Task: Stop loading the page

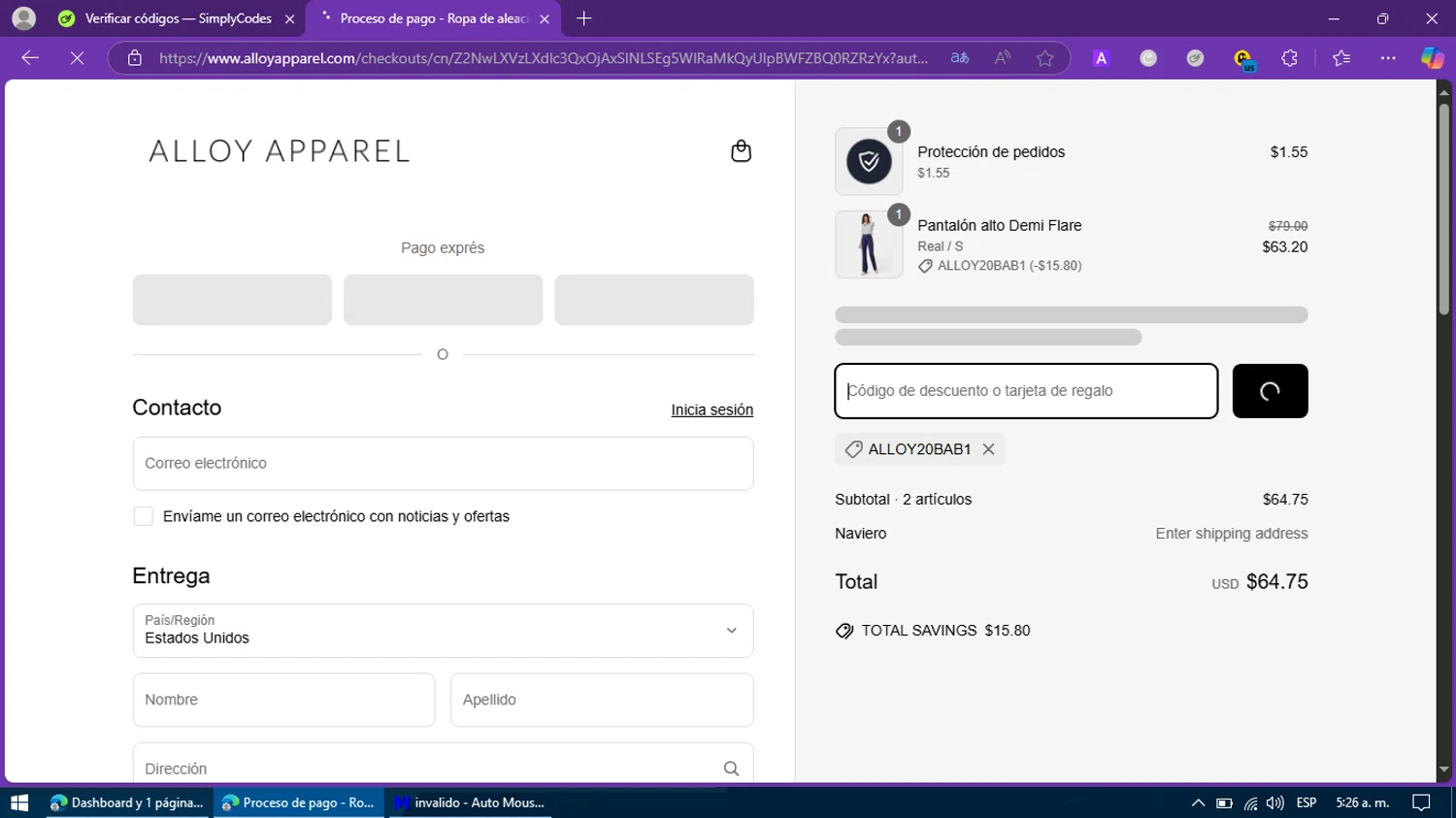Action: click(77, 58)
